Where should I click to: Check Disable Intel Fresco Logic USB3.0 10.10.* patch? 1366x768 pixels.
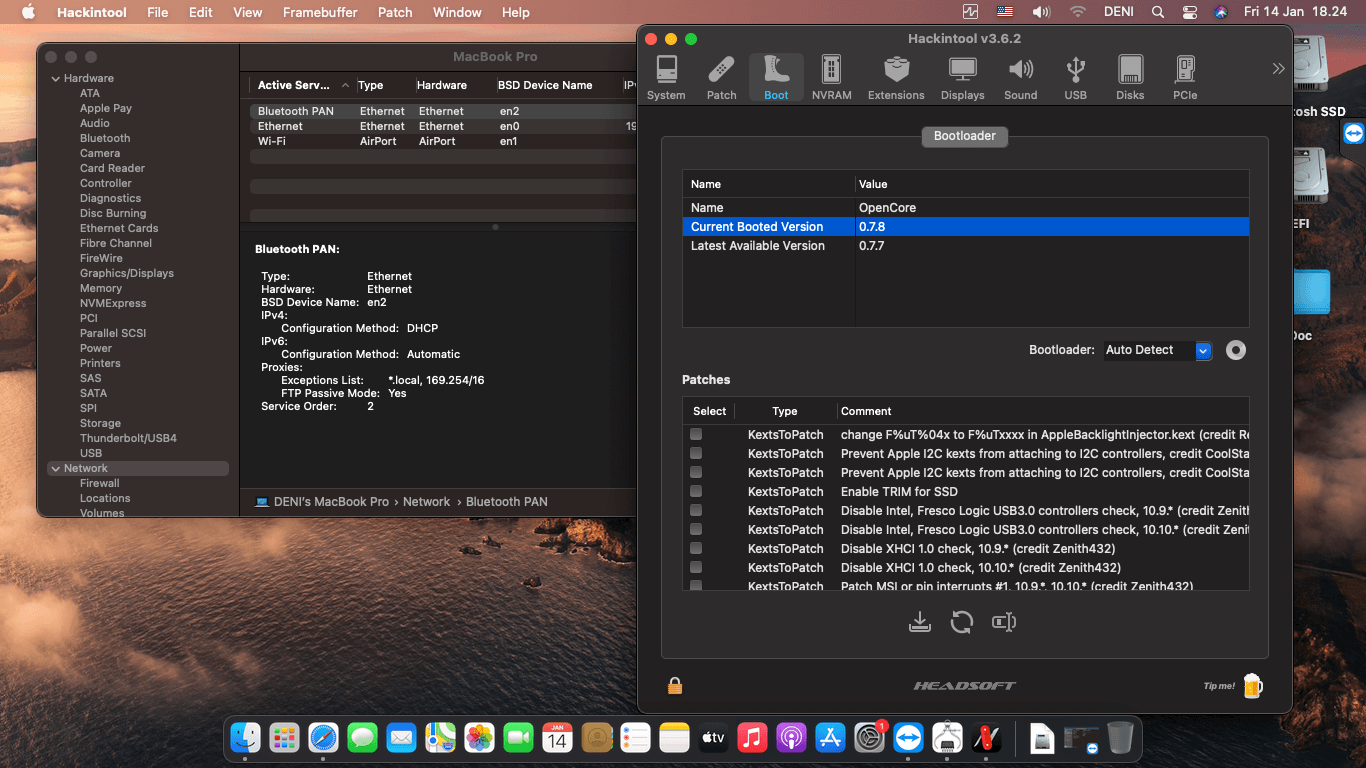point(696,530)
